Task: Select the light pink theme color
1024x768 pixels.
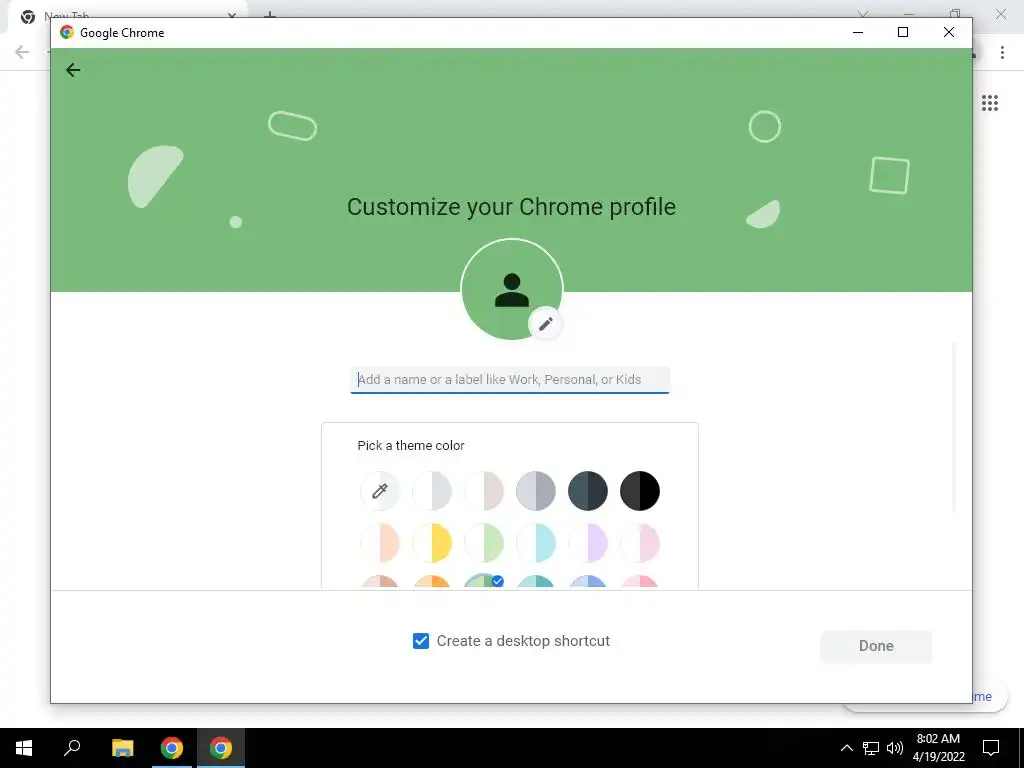Action: (x=640, y=543)
